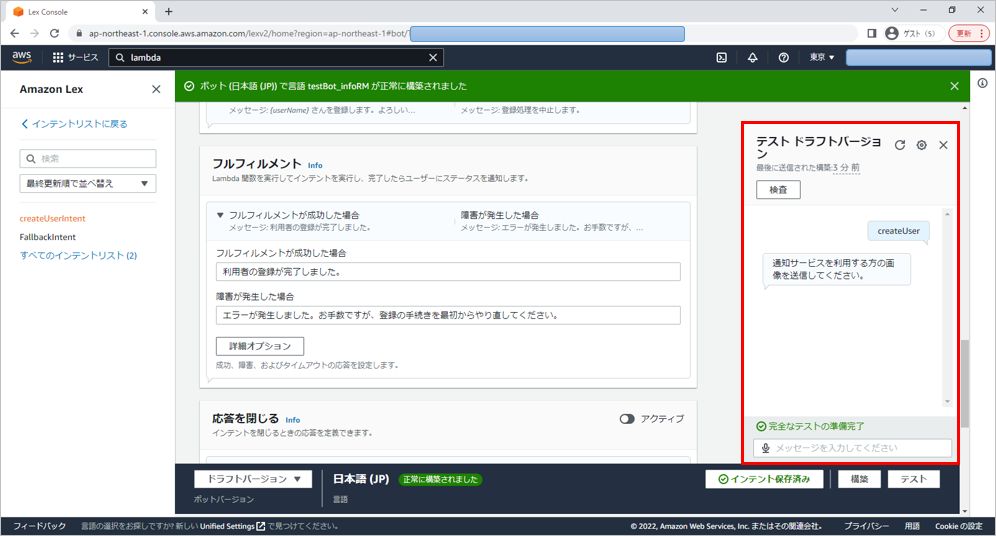Close the test draft version panel
The width and height of the screenshot is (996, 536).
pos(943,145)
